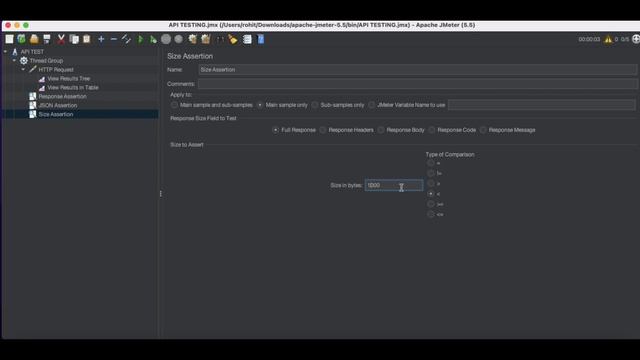
Task: Click the Search binoculars icon
Action: click(220, 39)
